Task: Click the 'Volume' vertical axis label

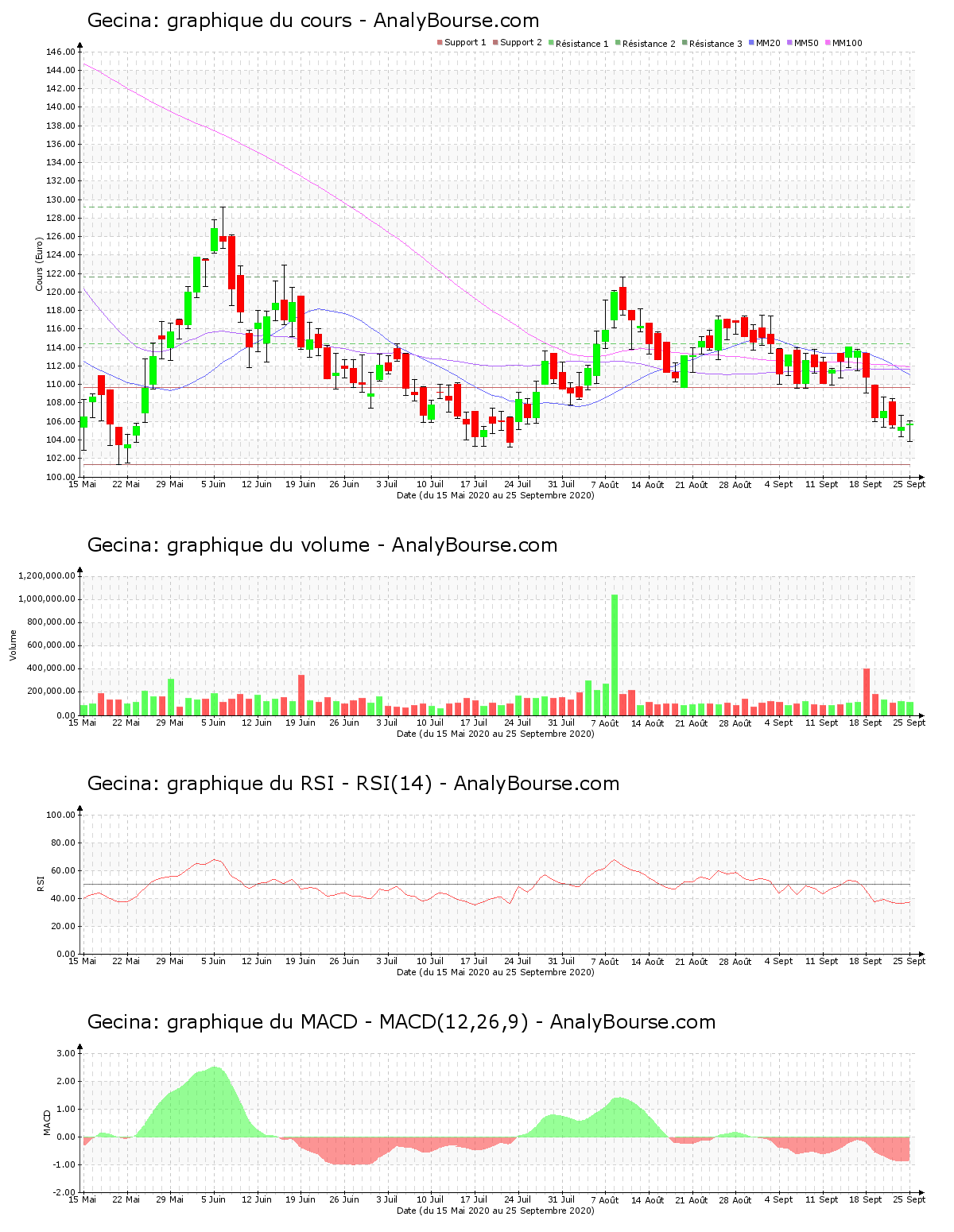Action: coord(13,645)
